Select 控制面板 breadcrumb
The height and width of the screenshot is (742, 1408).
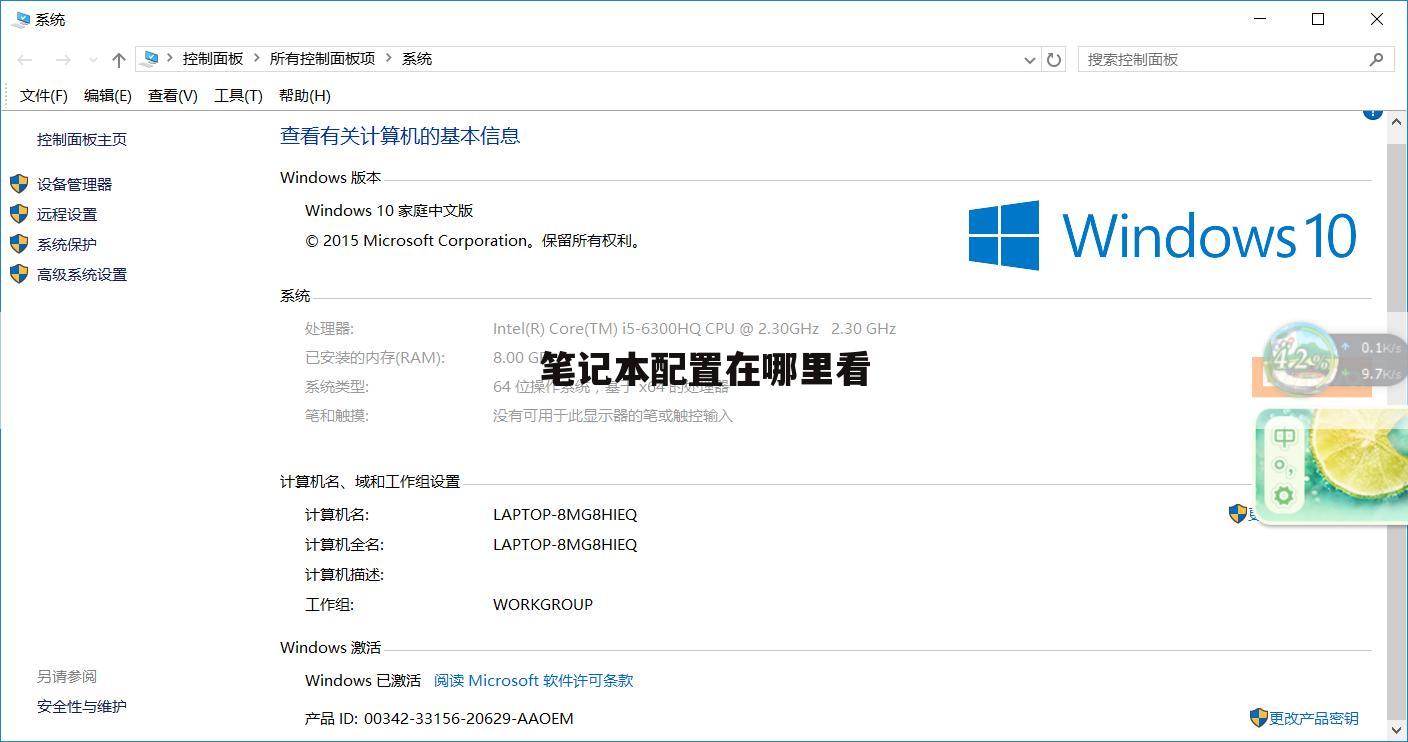click(x=213, y=59)
